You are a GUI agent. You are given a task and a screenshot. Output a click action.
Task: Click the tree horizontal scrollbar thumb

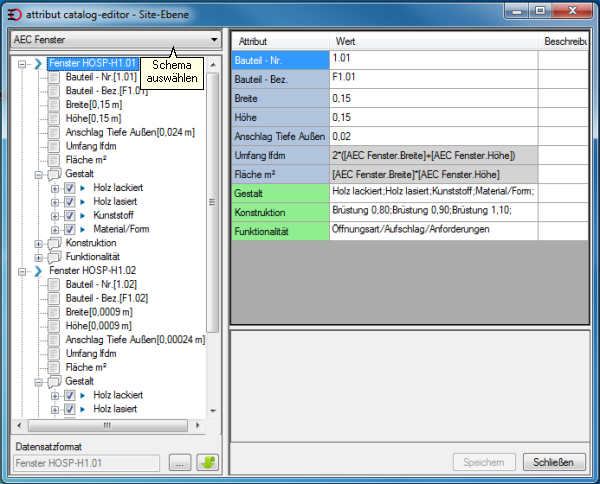click(108, 425)
